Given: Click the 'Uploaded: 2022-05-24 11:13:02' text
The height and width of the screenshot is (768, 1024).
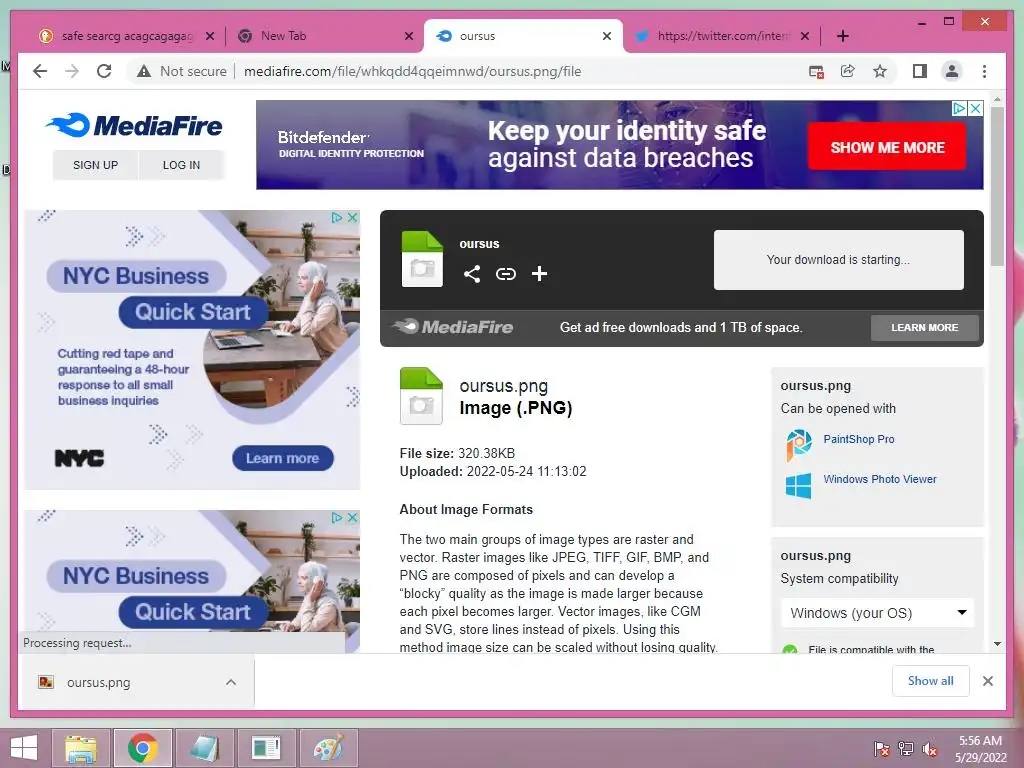Looking at the screenshot, I should [x=493, y=471].
